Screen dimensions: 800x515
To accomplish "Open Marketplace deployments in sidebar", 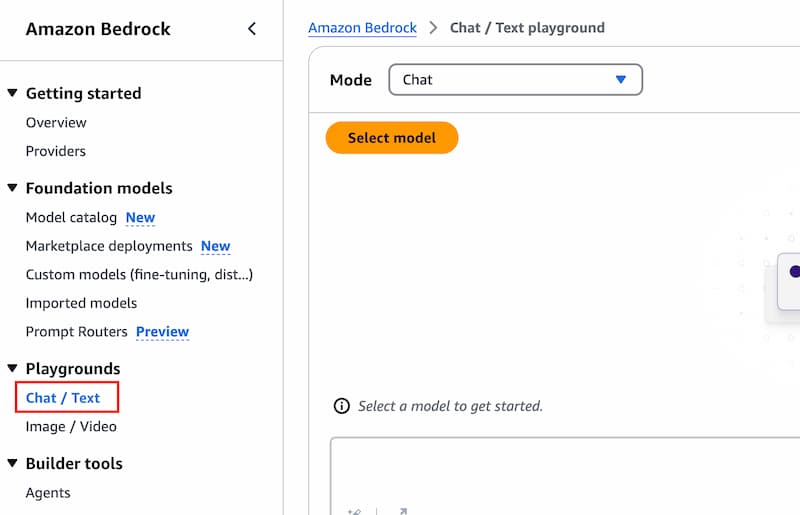I will click(x=109, y=246).
